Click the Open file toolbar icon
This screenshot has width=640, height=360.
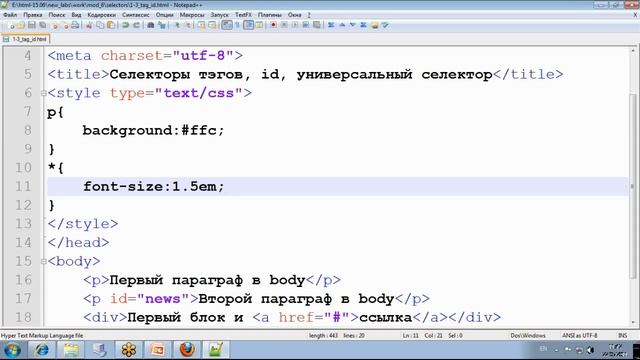click(21, 25)
